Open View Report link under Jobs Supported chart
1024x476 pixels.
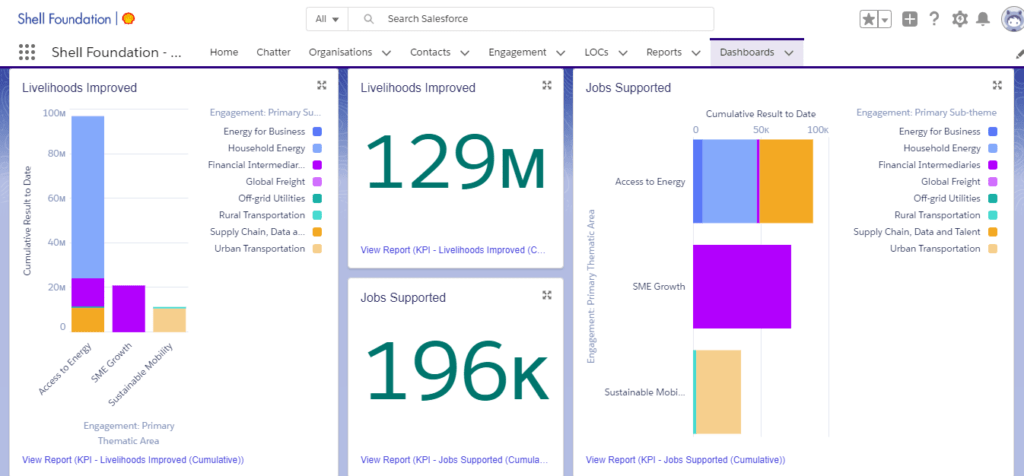click(685, 460)
